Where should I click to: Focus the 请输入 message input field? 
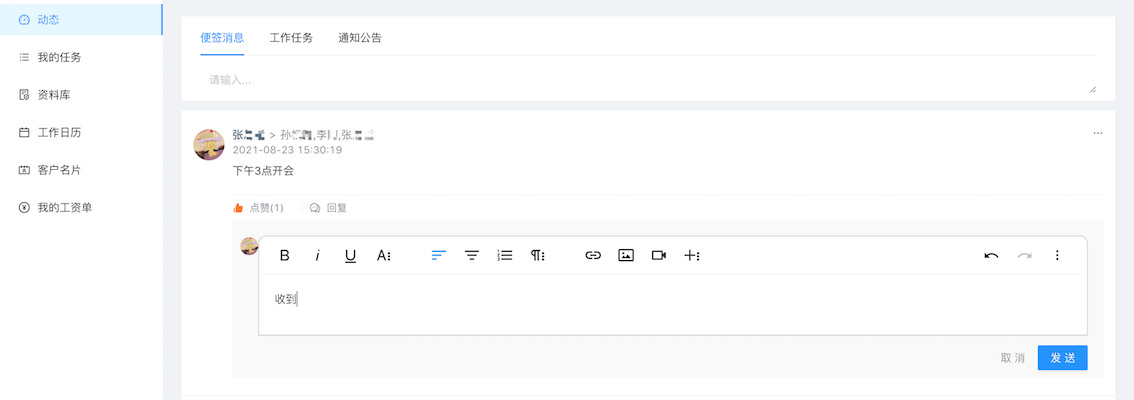tap(649, 80)
